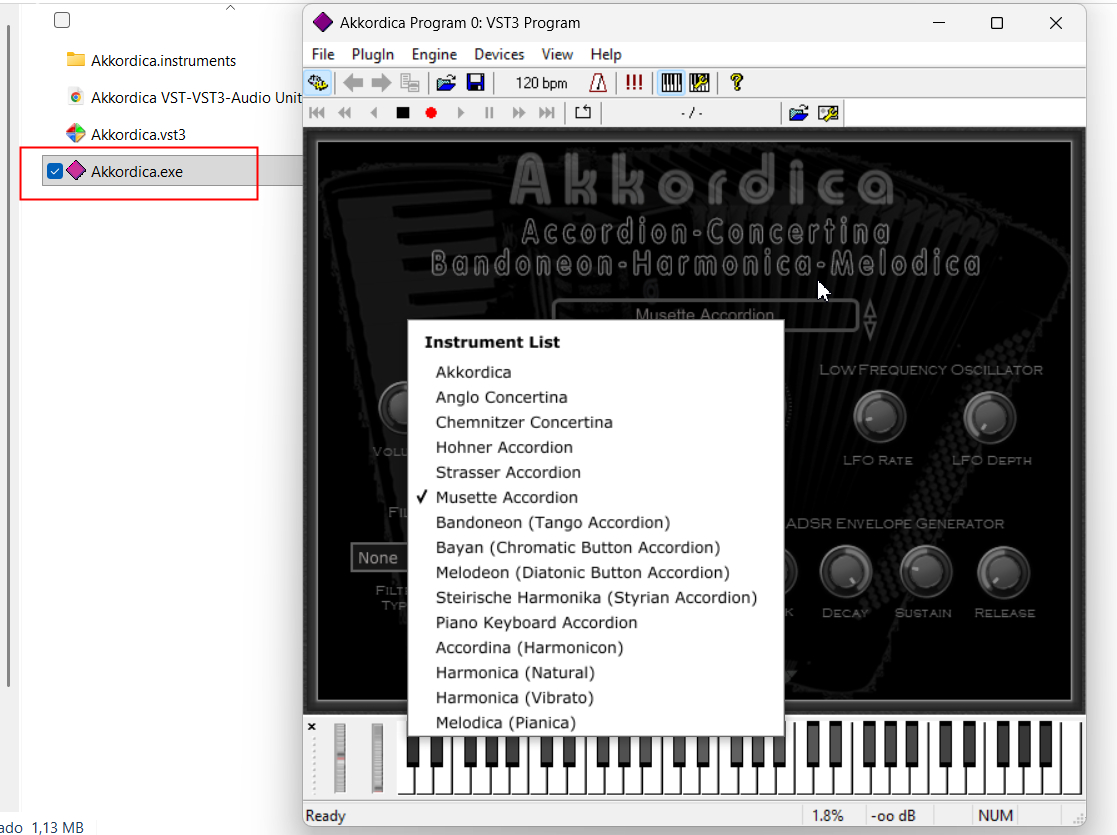Click the fast rewind transport button
Viewport: 1117px width, 835px height.
click(345, 113)
